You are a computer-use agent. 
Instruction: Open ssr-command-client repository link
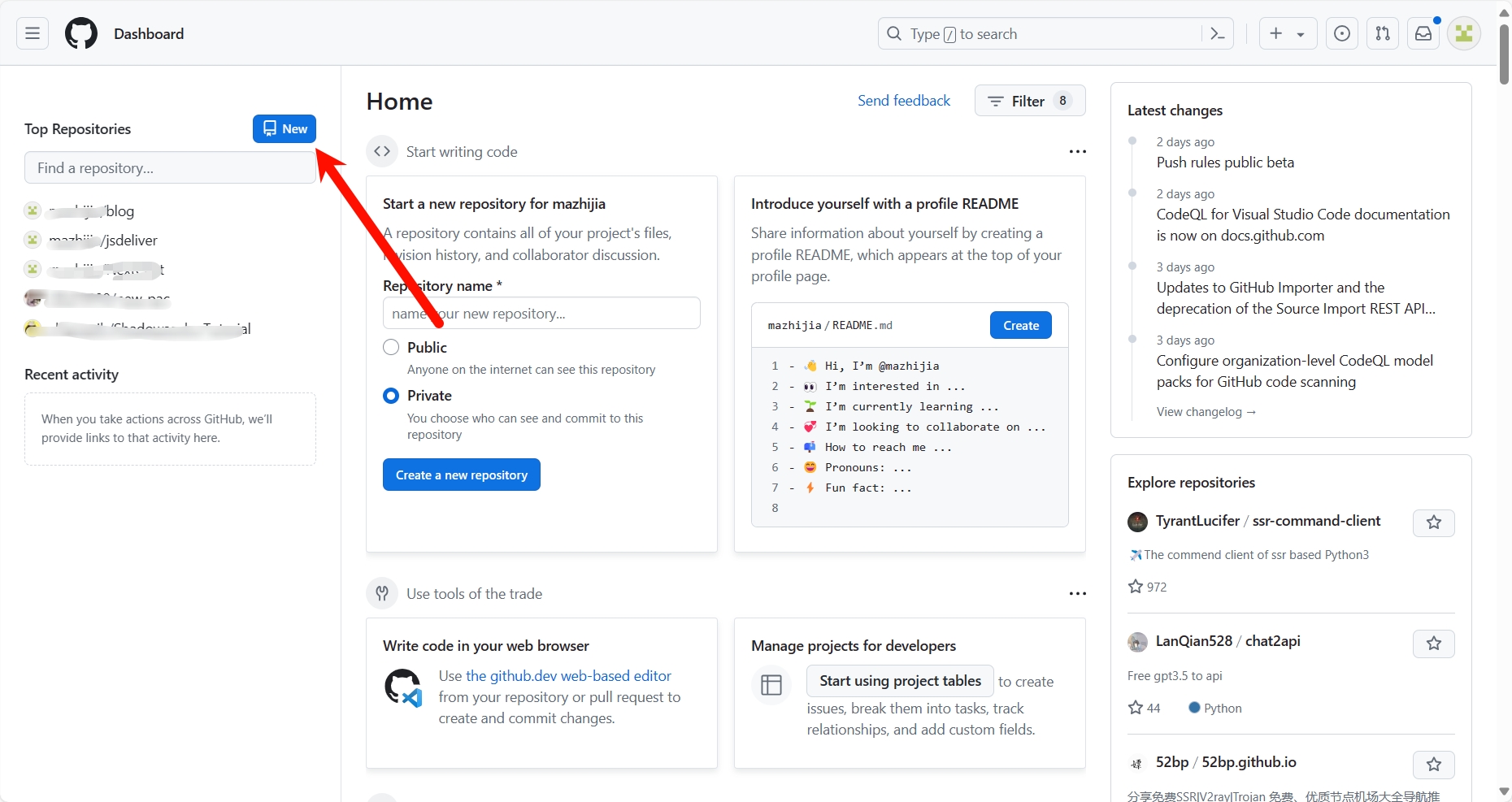pyautogui.click(x=1316, y=521)
